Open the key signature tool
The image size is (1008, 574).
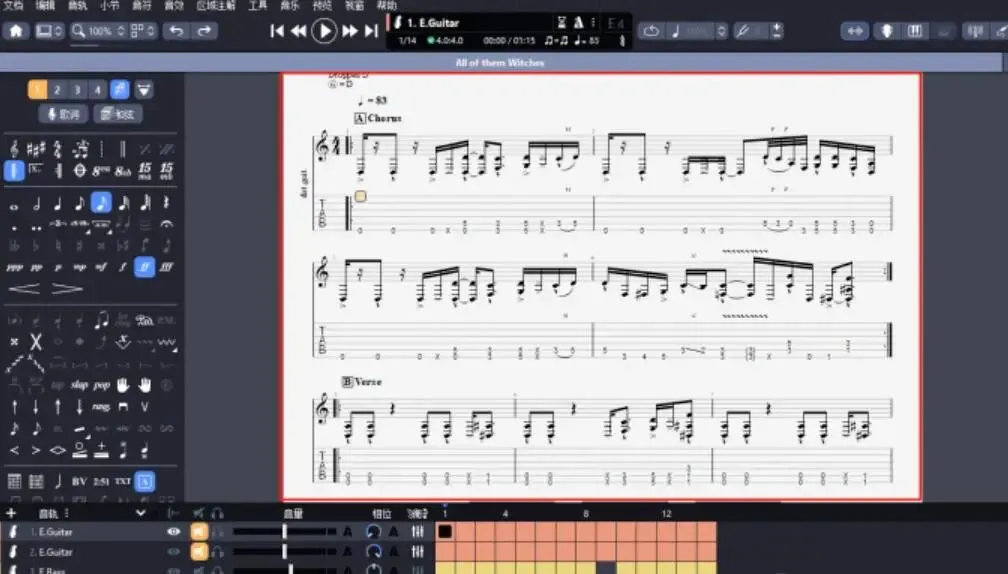coord(35,149)
